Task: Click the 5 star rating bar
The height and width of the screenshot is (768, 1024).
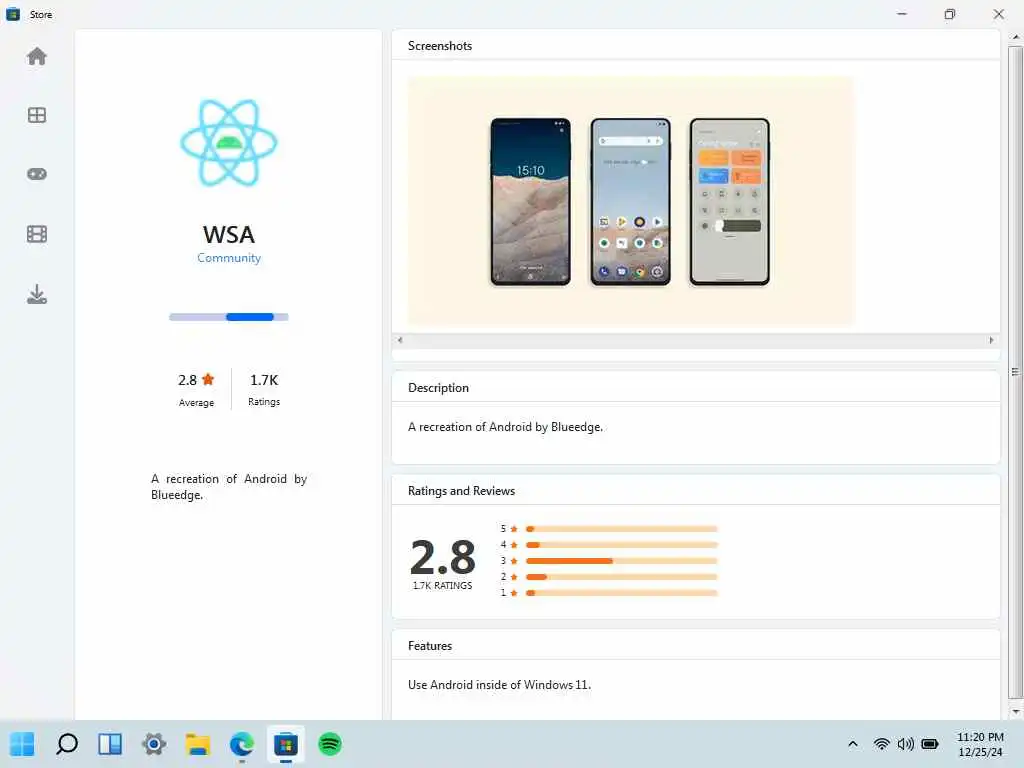Action: point(621,529)
